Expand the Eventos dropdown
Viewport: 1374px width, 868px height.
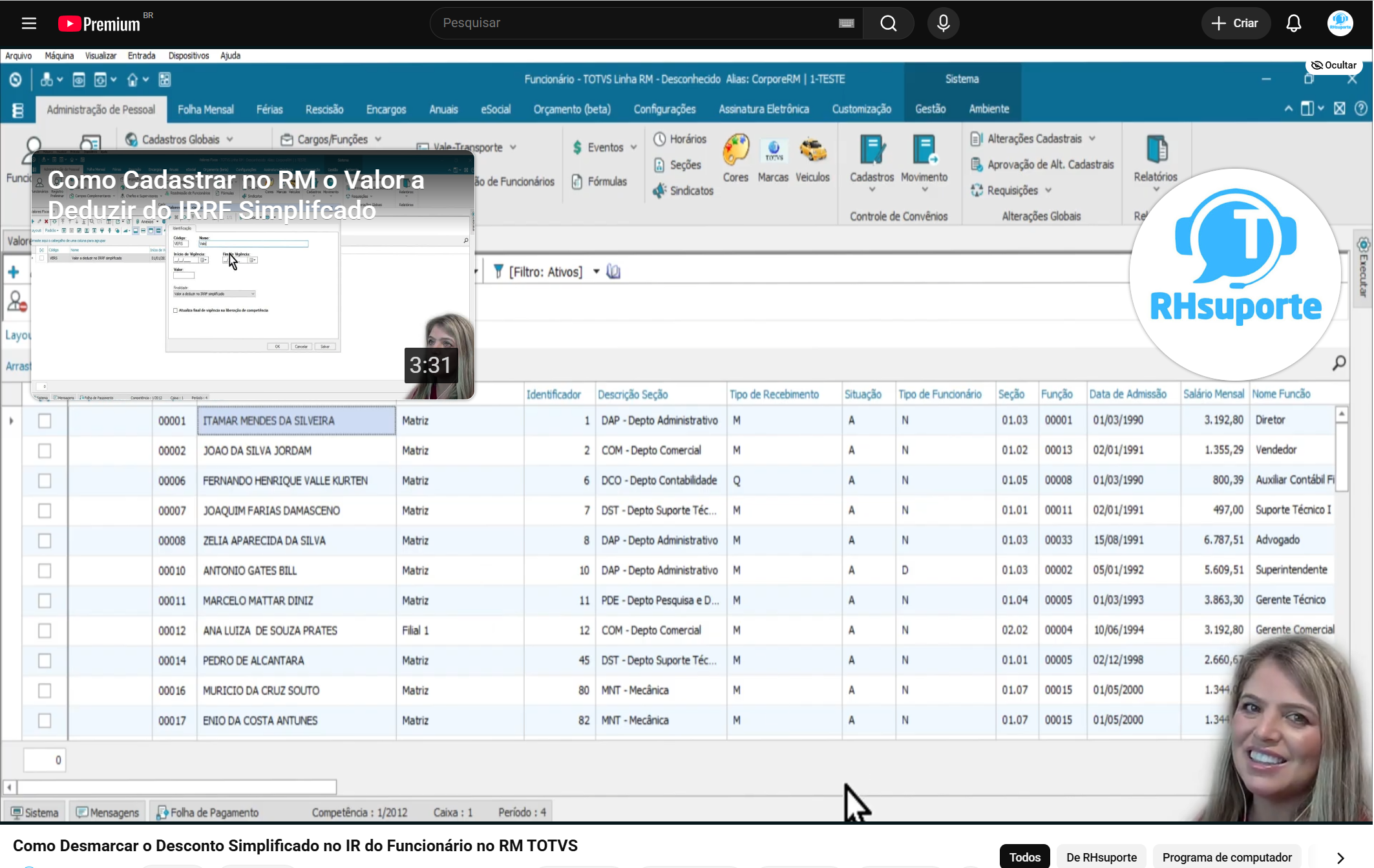pyautogui.click(x=634, y=147)
